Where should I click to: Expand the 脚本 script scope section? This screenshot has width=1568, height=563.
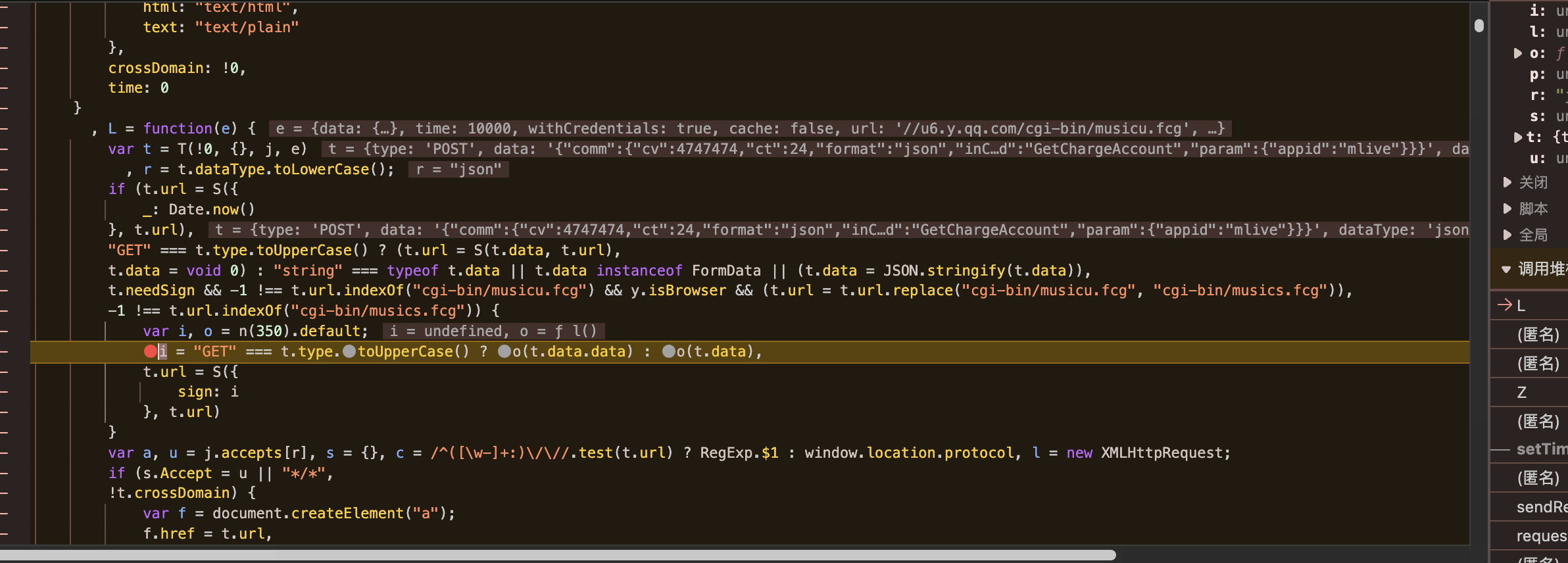1507,208
